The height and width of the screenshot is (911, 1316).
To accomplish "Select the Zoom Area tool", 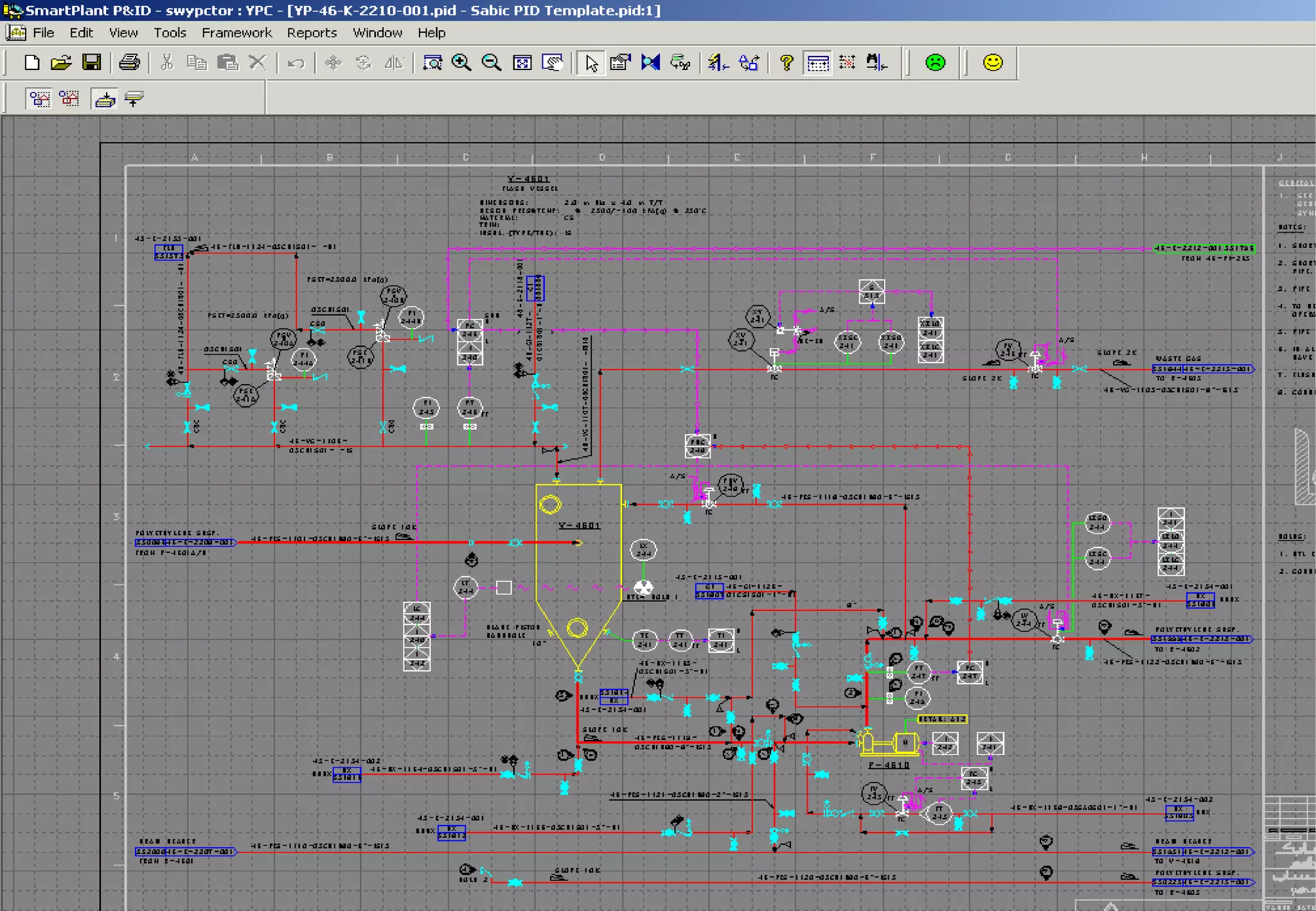I will 432,62.
